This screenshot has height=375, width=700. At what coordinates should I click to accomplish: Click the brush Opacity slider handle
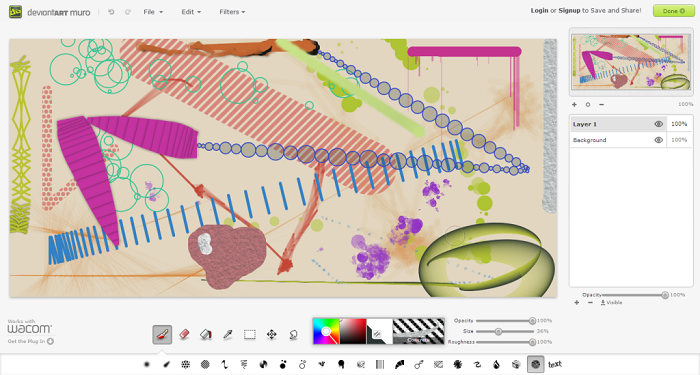pyautogui.click(x=532, y=321)
